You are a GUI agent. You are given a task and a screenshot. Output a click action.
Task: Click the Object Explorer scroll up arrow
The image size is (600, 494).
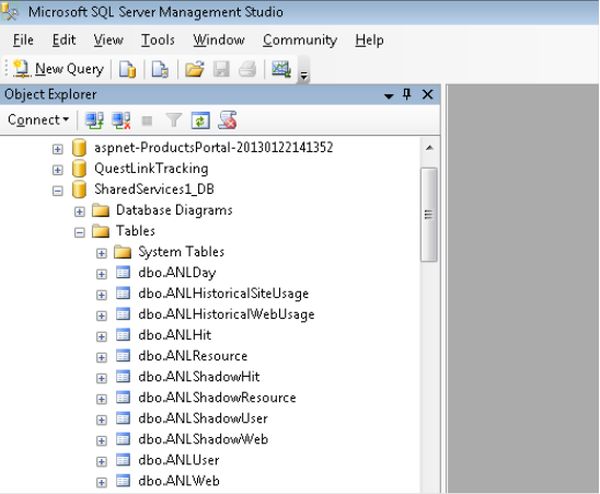tap(429, 148)
